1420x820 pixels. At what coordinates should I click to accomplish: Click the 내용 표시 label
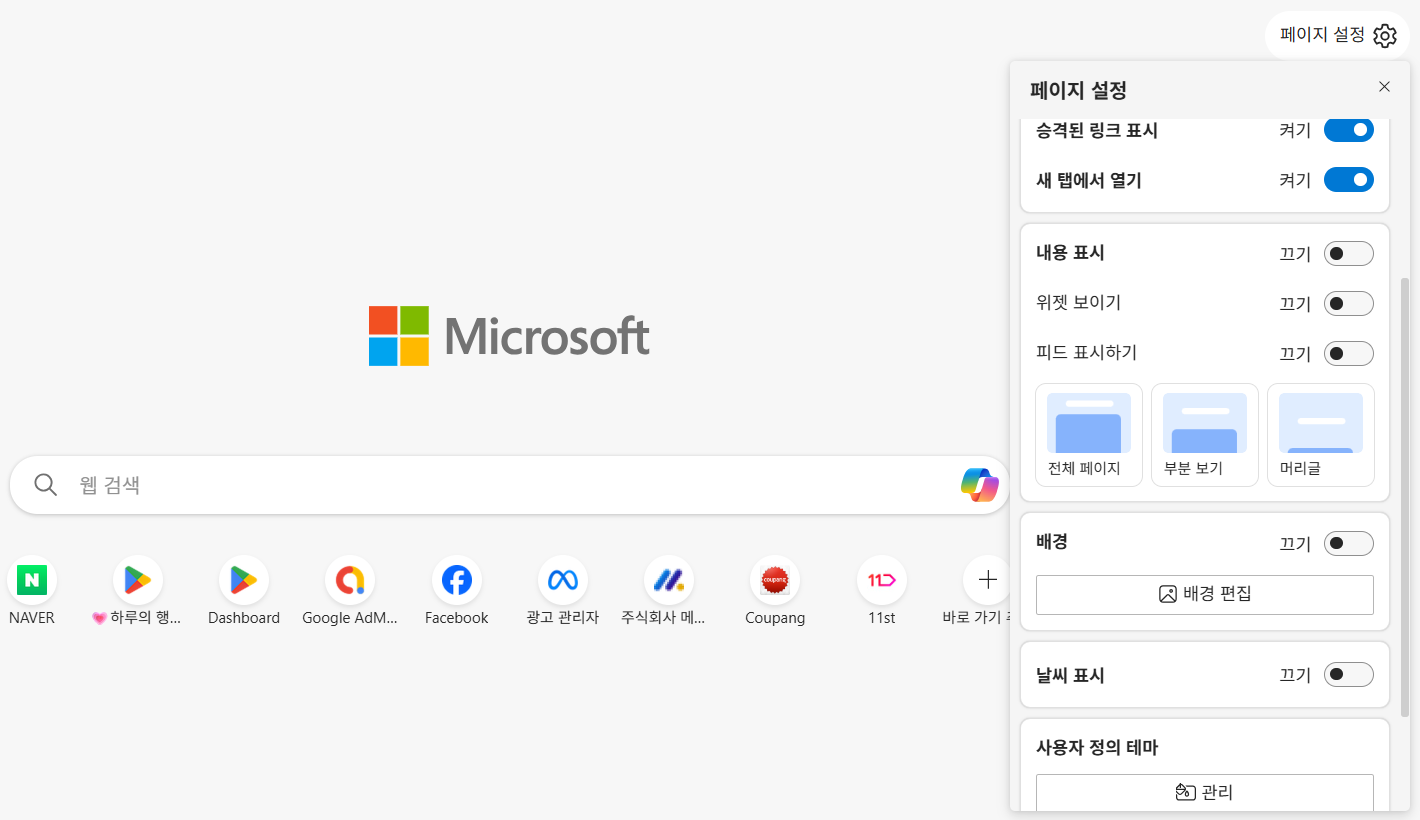1070,253
